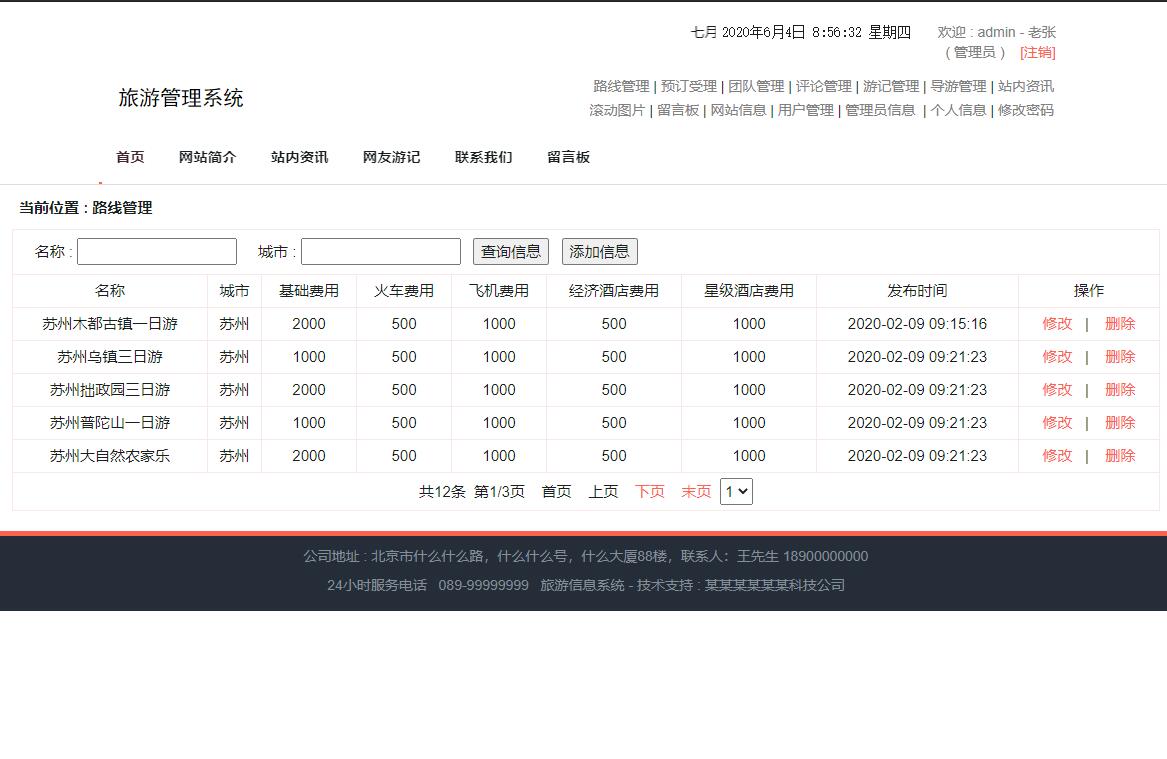Screen dimensions: 1167x759
Task: Click the 注销 logout link
Action: click(x=1037, y=52)
